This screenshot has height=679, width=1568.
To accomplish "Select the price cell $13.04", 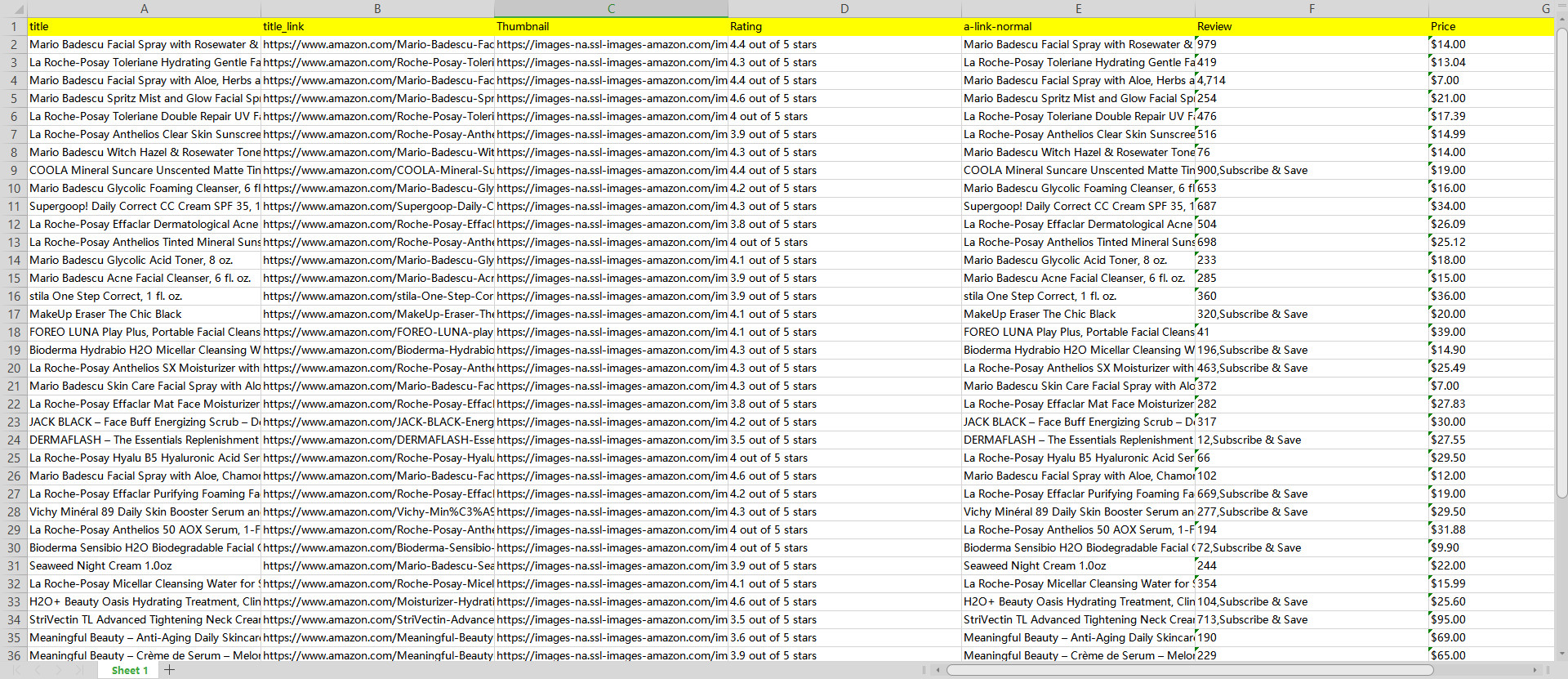I will coord(1492,62).
